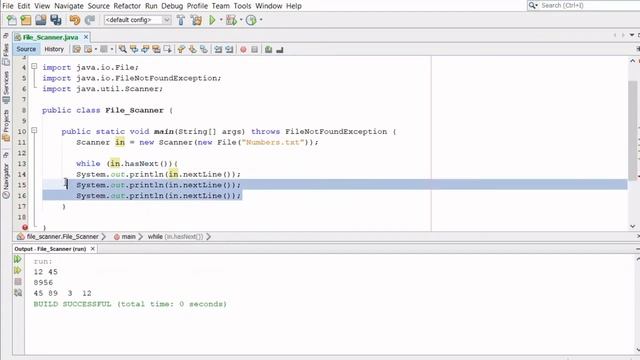Open the default config dropdown
Image resolution: width=640 pixels, height=360 pixels.
pos(138,20)
